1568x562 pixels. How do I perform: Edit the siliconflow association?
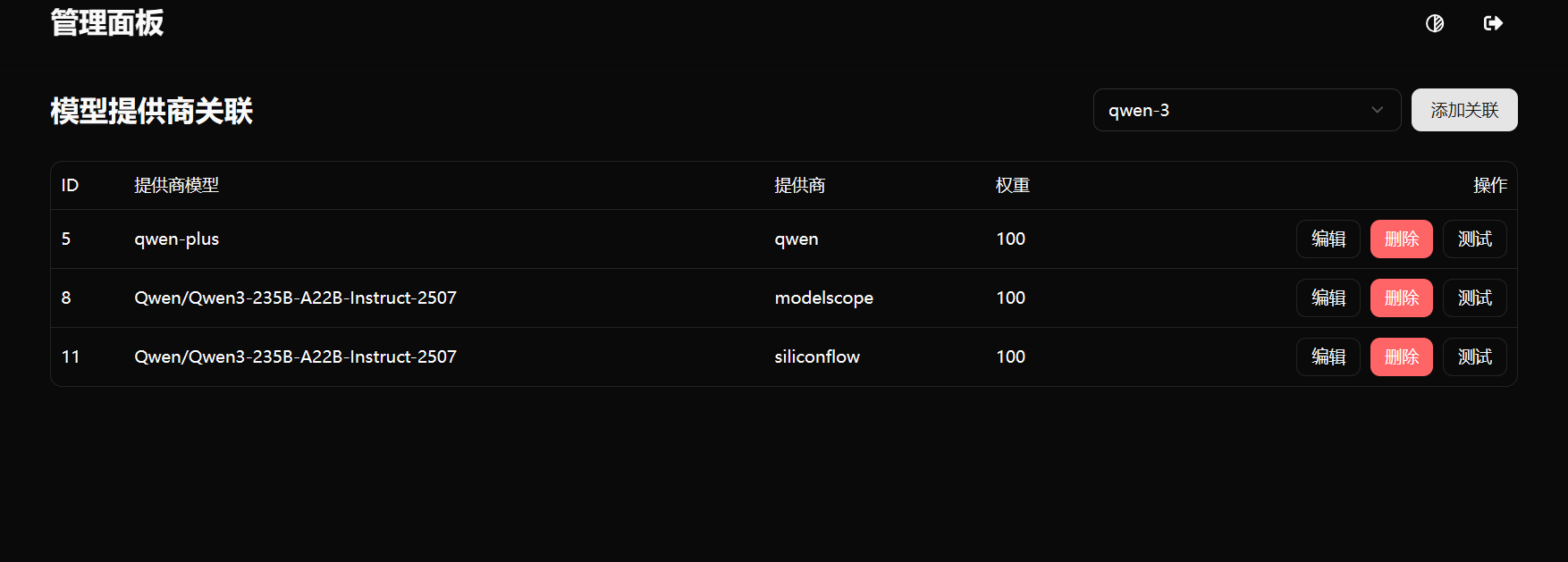(x=1328, y=357)
